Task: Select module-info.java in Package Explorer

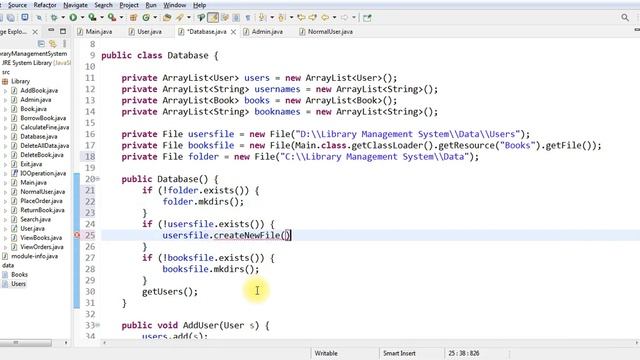Action: click(x=34, y=256)
